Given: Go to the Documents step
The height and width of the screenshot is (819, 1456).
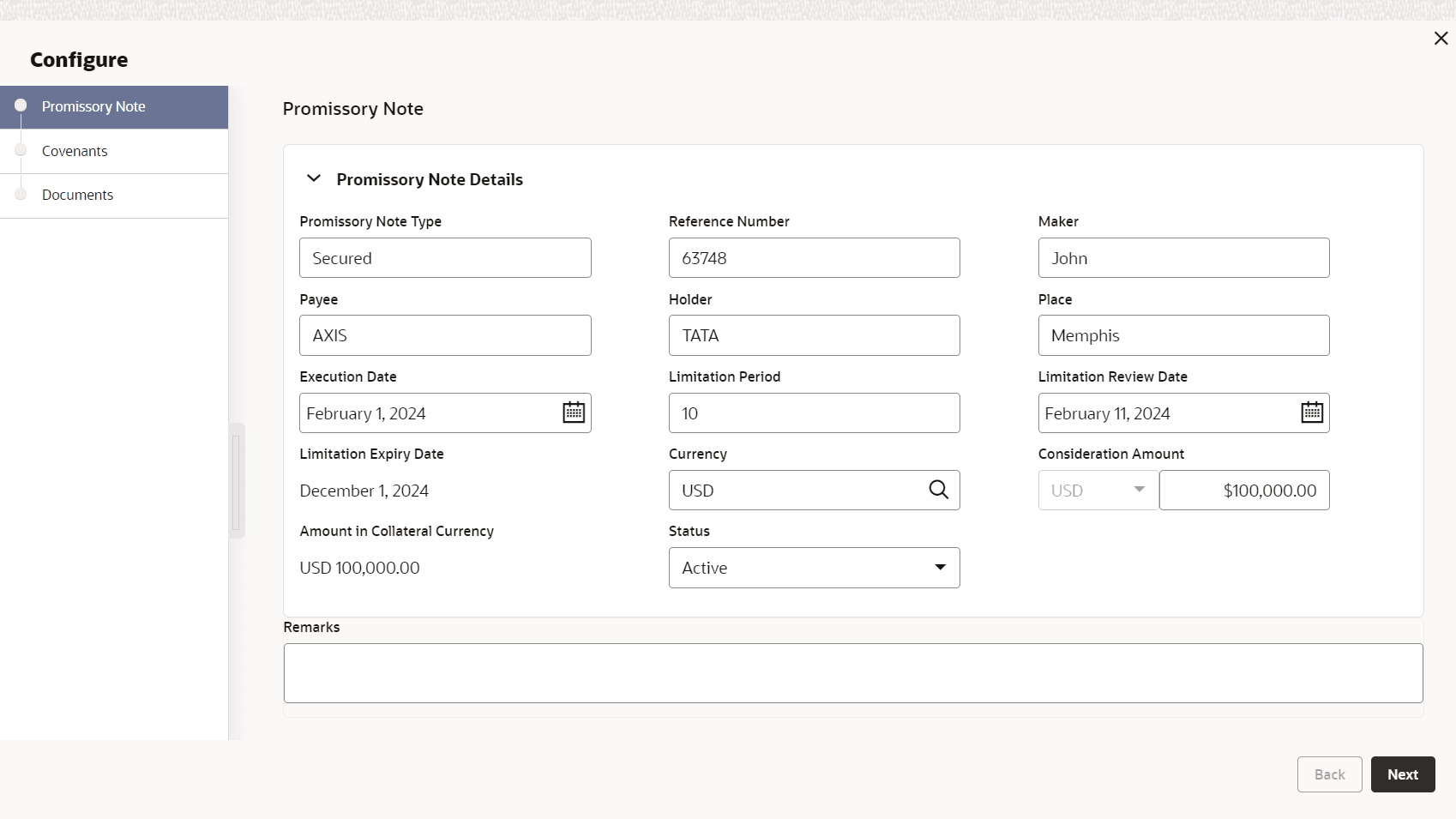Looking at the screenshot, I should point(77,195).
